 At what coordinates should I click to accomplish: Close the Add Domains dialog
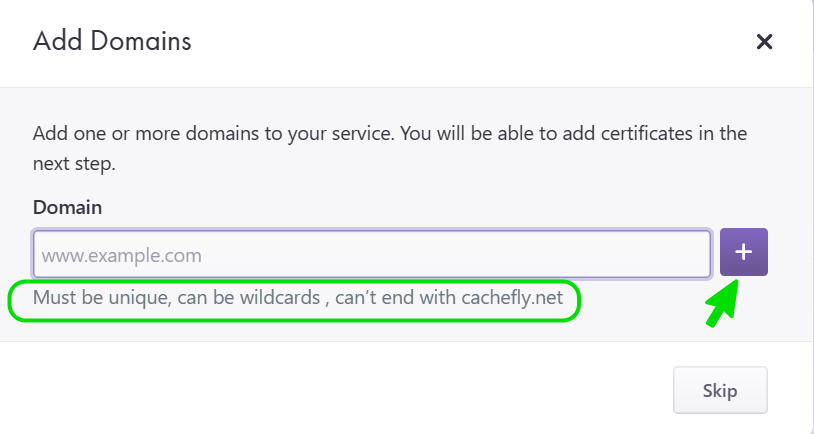[765, 41]
